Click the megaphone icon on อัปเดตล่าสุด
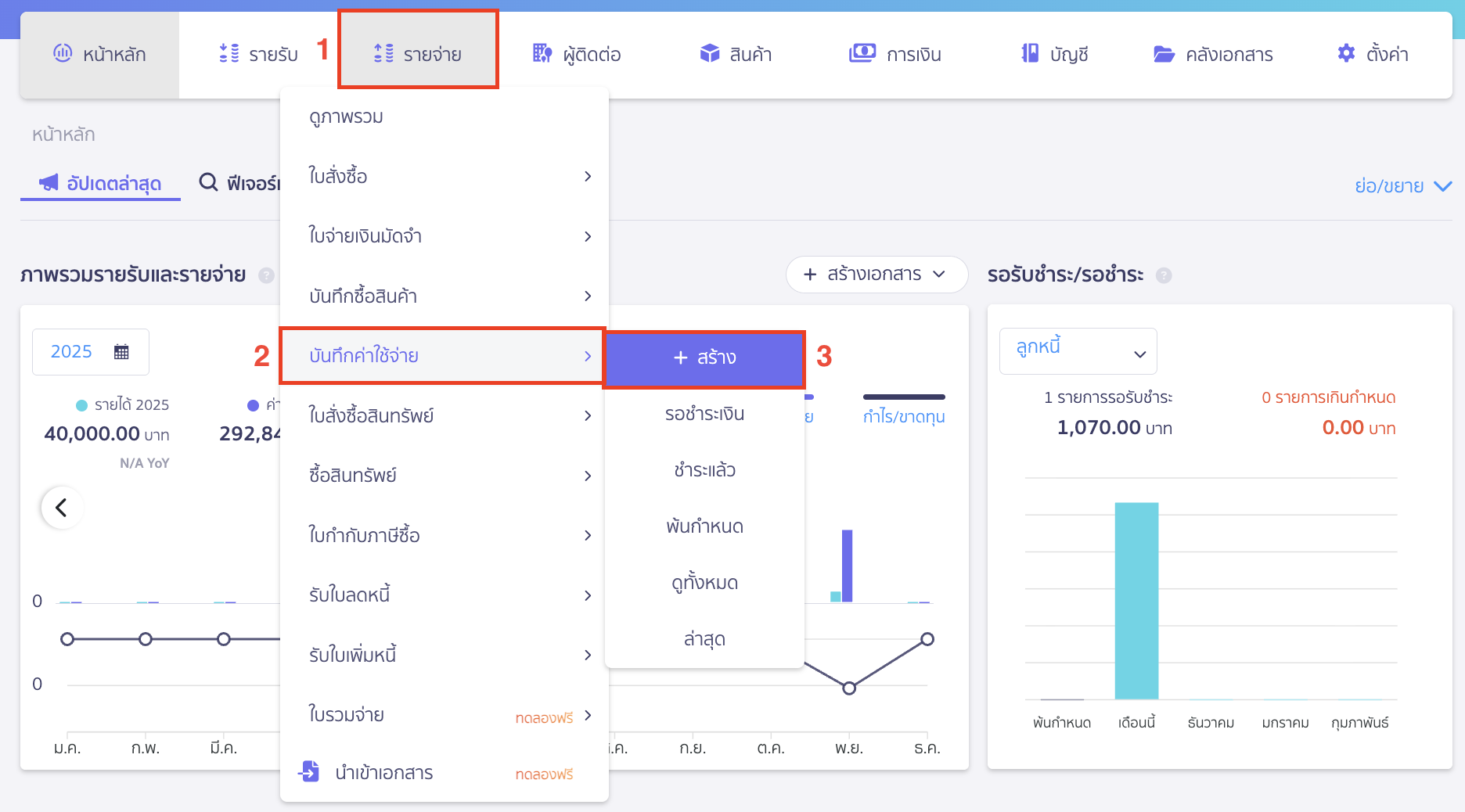 pyautogui.click(x=49, y=181)
